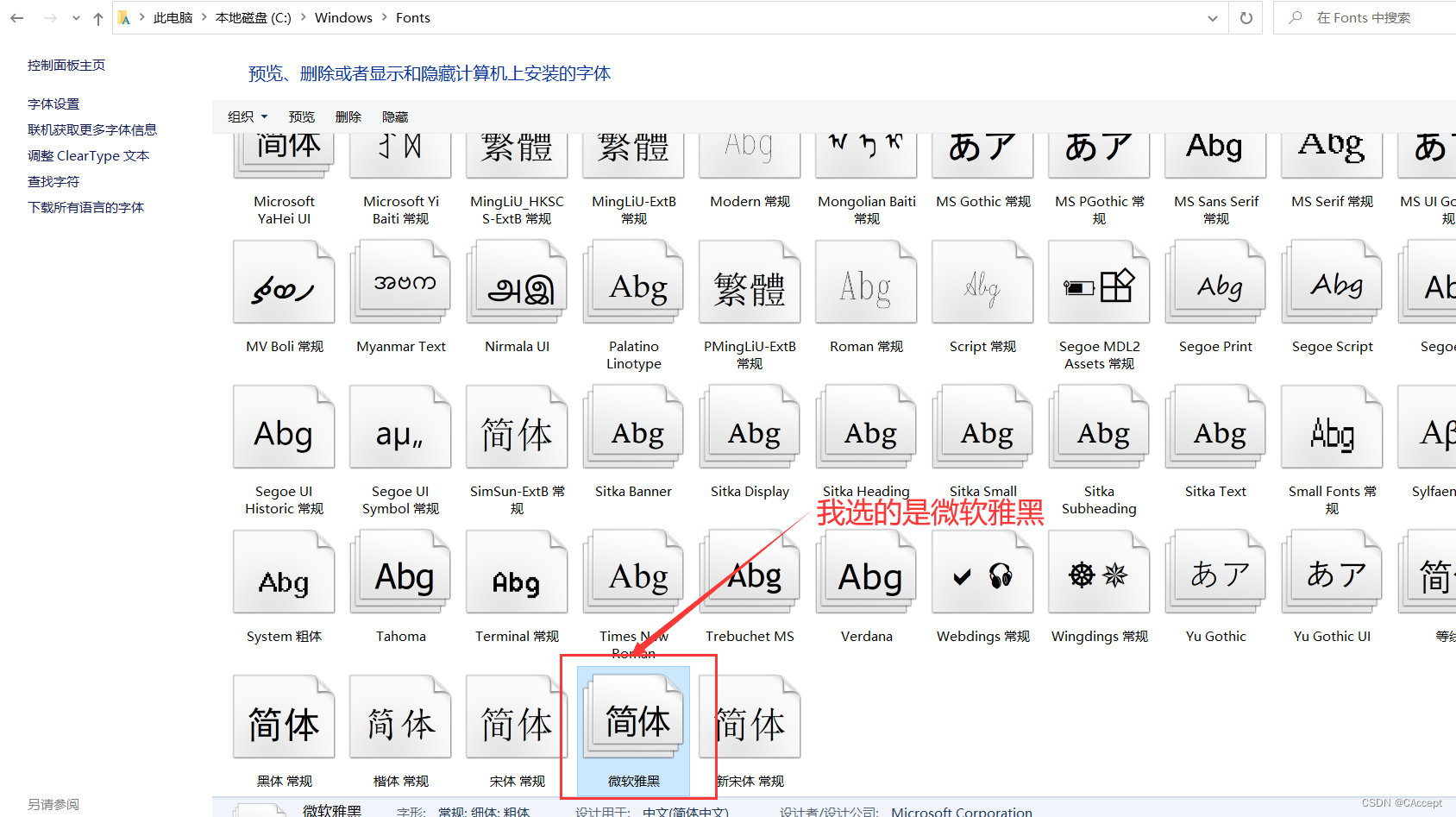Screen dimensions: 1456x817
Task: Click the Mongolian Baiti font name label
Action: pos(866,211)
